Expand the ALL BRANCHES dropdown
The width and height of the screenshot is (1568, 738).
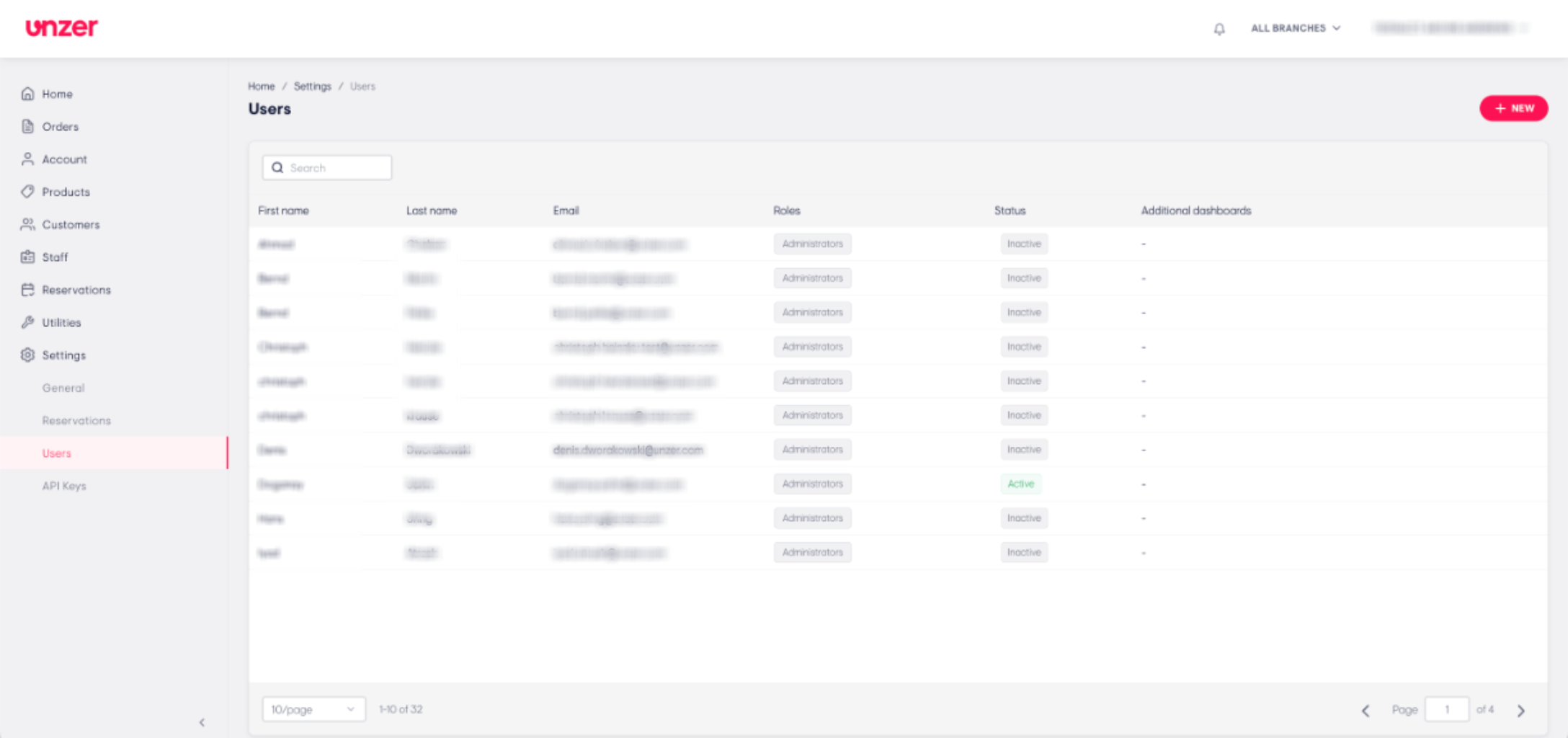[1296, 28]
